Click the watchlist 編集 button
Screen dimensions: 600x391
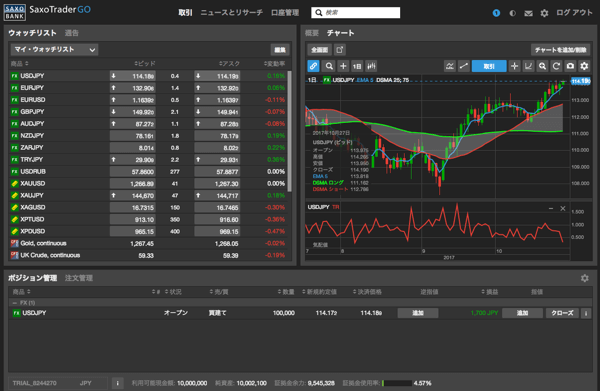[280, 50]
